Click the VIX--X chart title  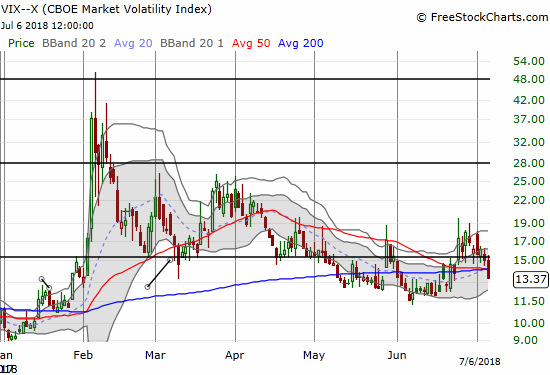[106, 9]
